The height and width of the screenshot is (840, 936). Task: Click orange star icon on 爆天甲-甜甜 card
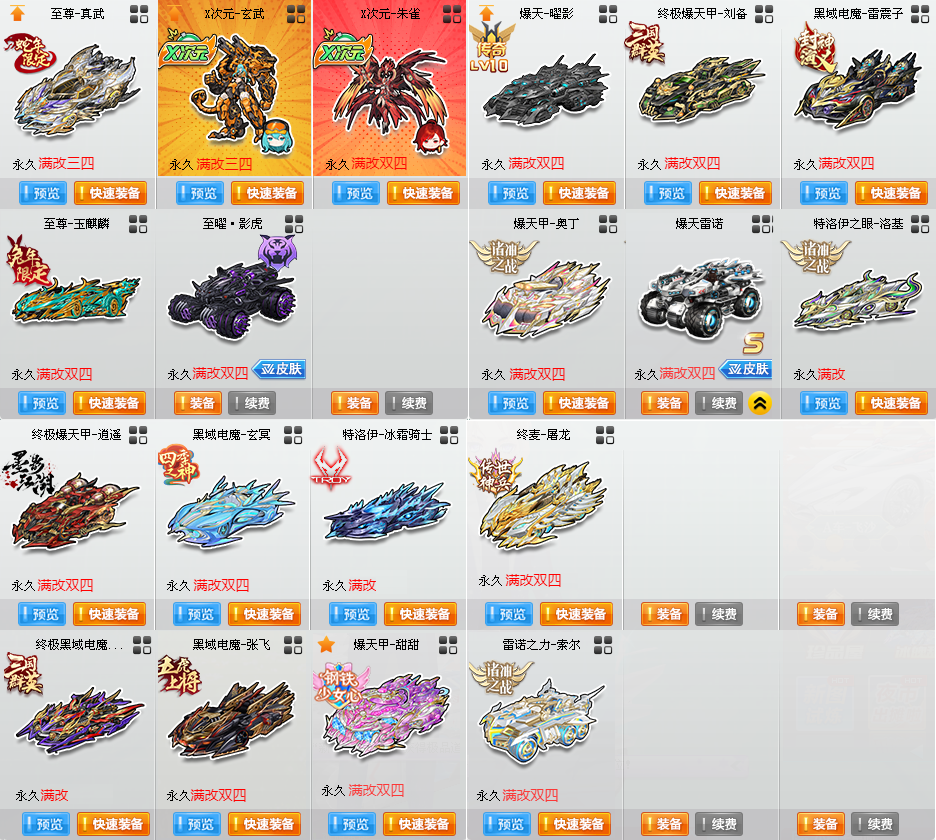pyautogui.click(x=326, y=644)
